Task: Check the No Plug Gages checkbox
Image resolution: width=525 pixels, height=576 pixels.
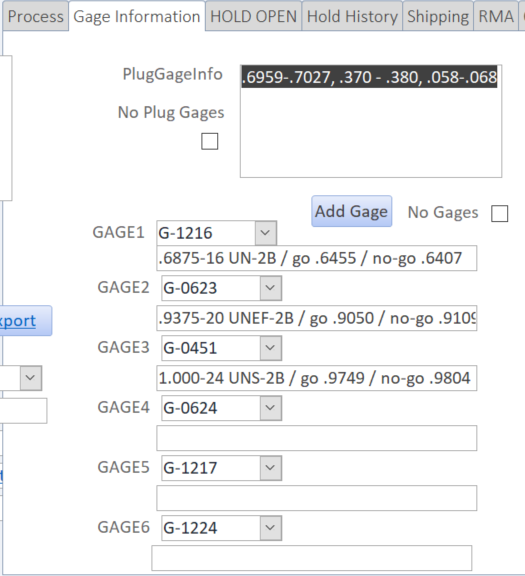Action: [210, 141]
